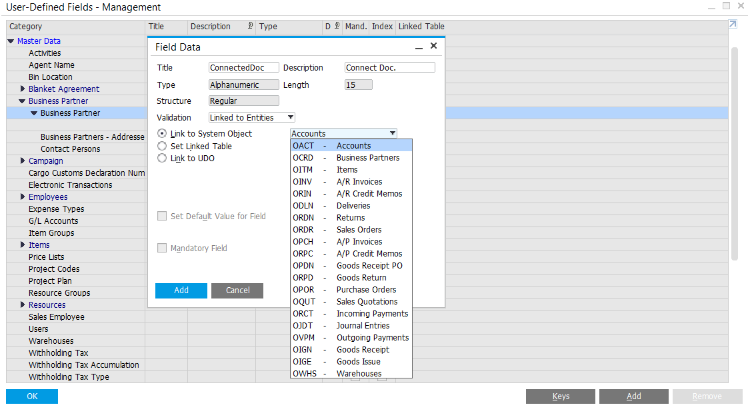
Task: Choose the Link to UDO radio button
Action: point(163,157)
